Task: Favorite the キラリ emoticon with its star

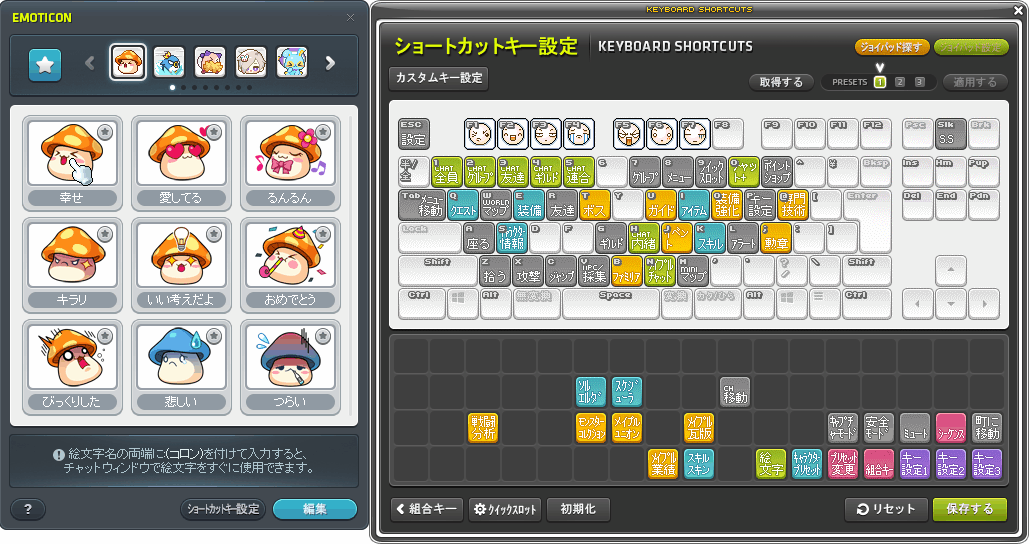Action: [105, 234]
